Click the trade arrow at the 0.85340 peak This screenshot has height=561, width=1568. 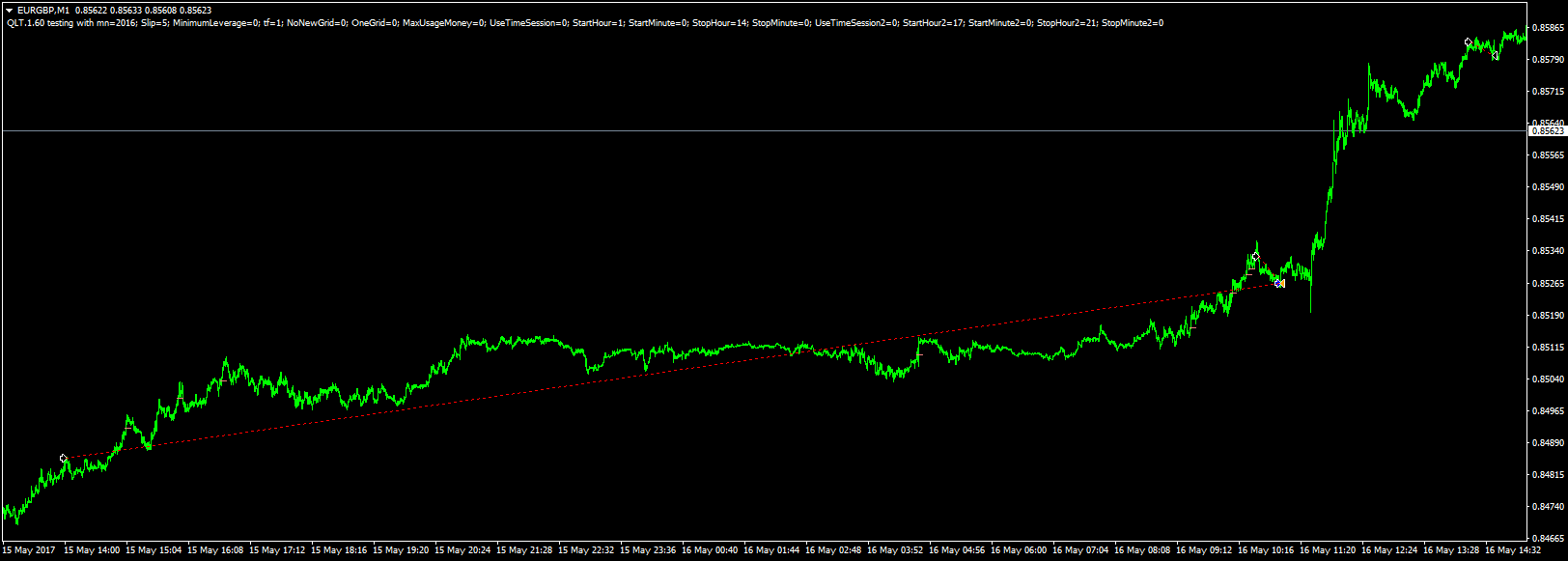1255,256
